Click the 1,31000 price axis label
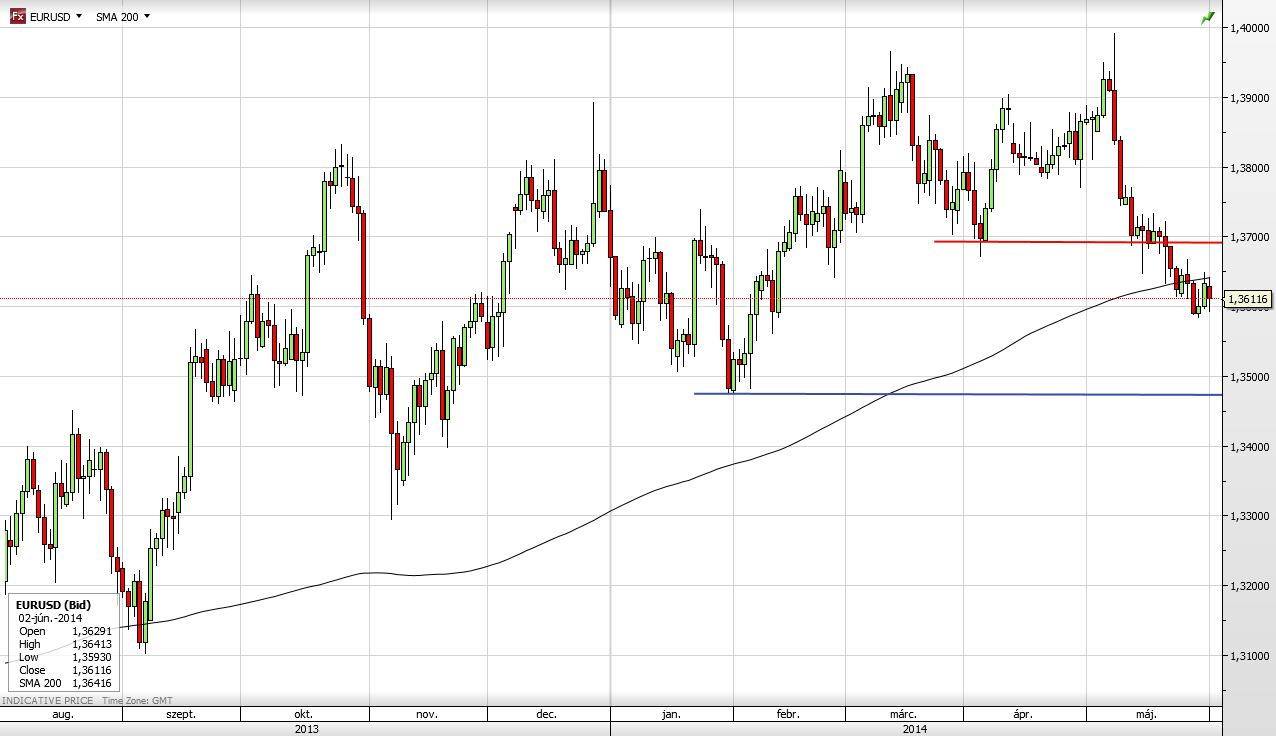The width and height of the screenshot is (1276, 736). coord(1249,656)
